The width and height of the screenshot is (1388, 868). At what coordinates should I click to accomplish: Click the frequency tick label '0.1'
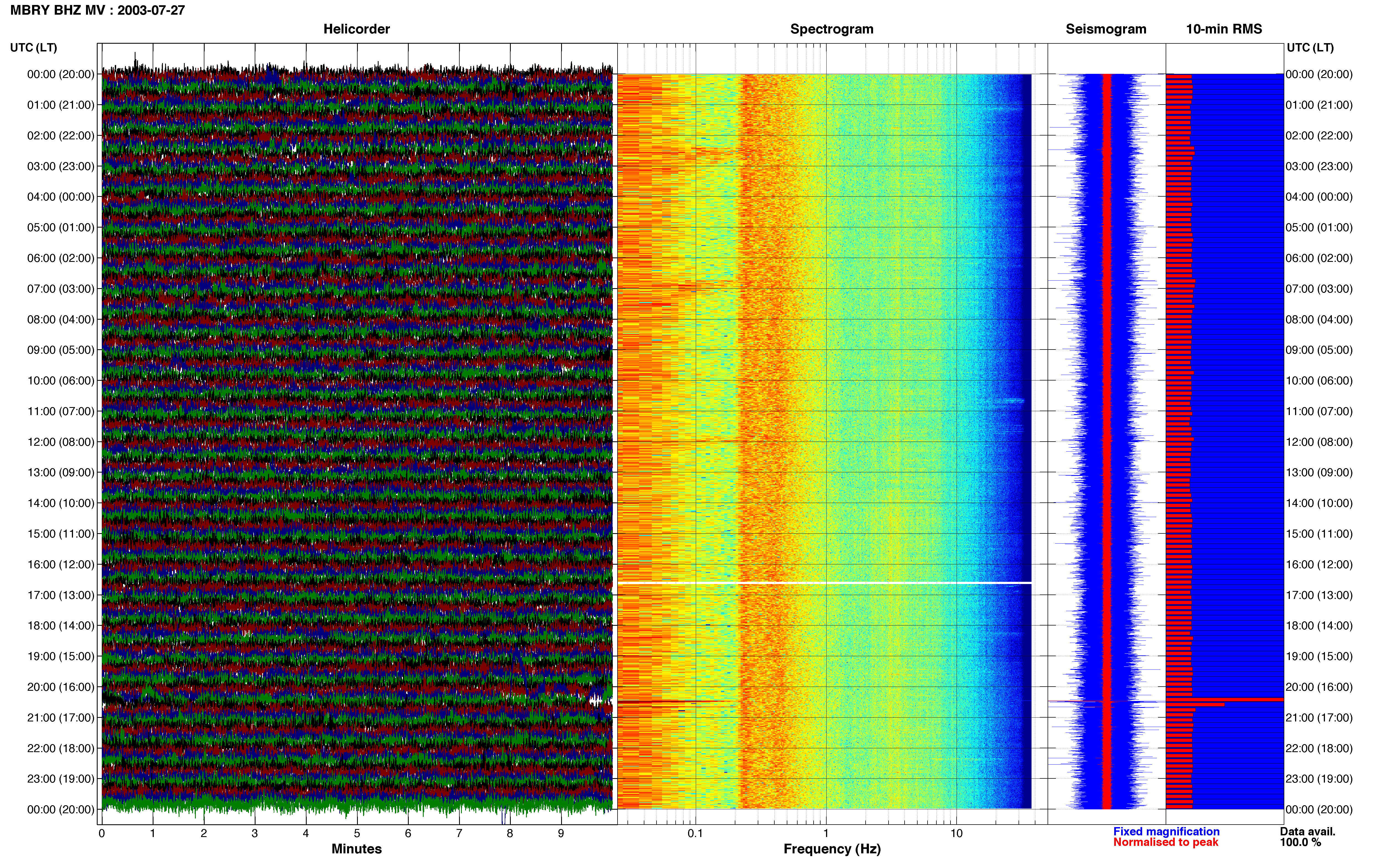tap(695, 833)
